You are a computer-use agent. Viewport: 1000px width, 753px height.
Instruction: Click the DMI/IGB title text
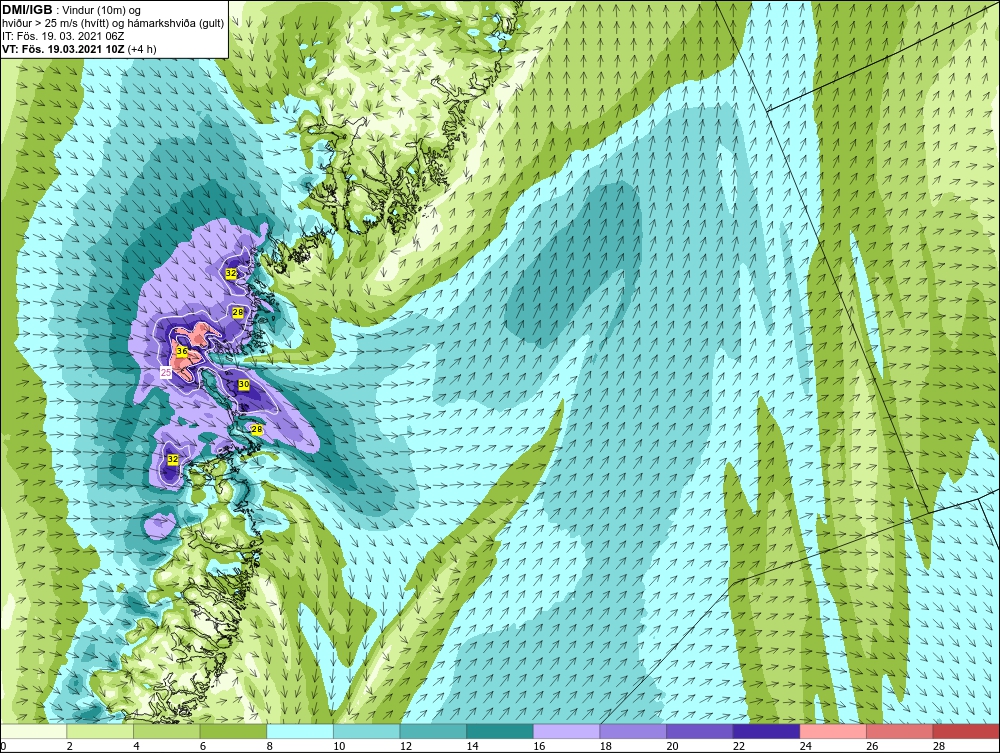pyautogui.click(x=27, y=10)
